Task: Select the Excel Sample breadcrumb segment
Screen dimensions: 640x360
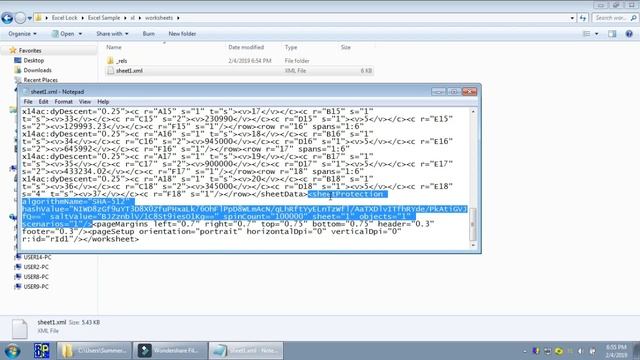Action: [104, 18]
